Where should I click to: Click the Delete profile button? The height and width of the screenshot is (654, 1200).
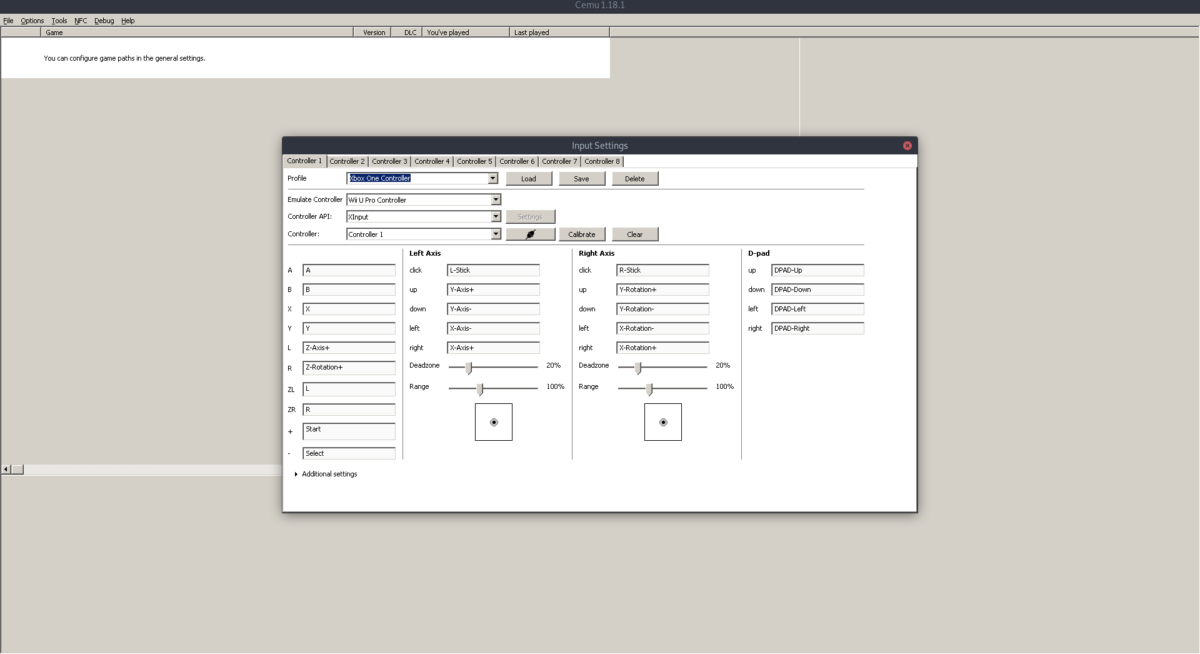635,179
